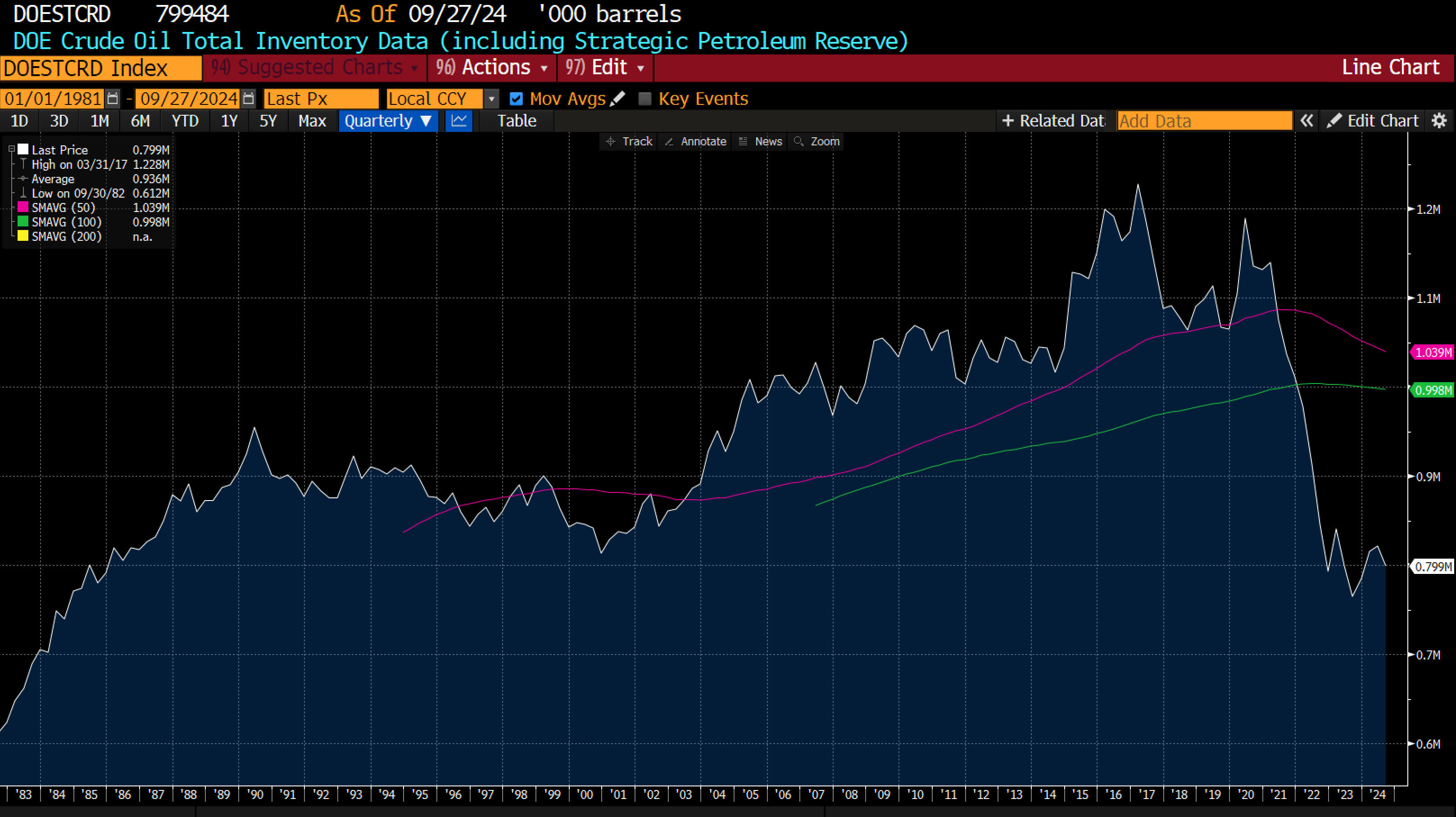Click the white 0.799M last price tag
The height and width of the screenshot is (817, 1456).
1432,566
